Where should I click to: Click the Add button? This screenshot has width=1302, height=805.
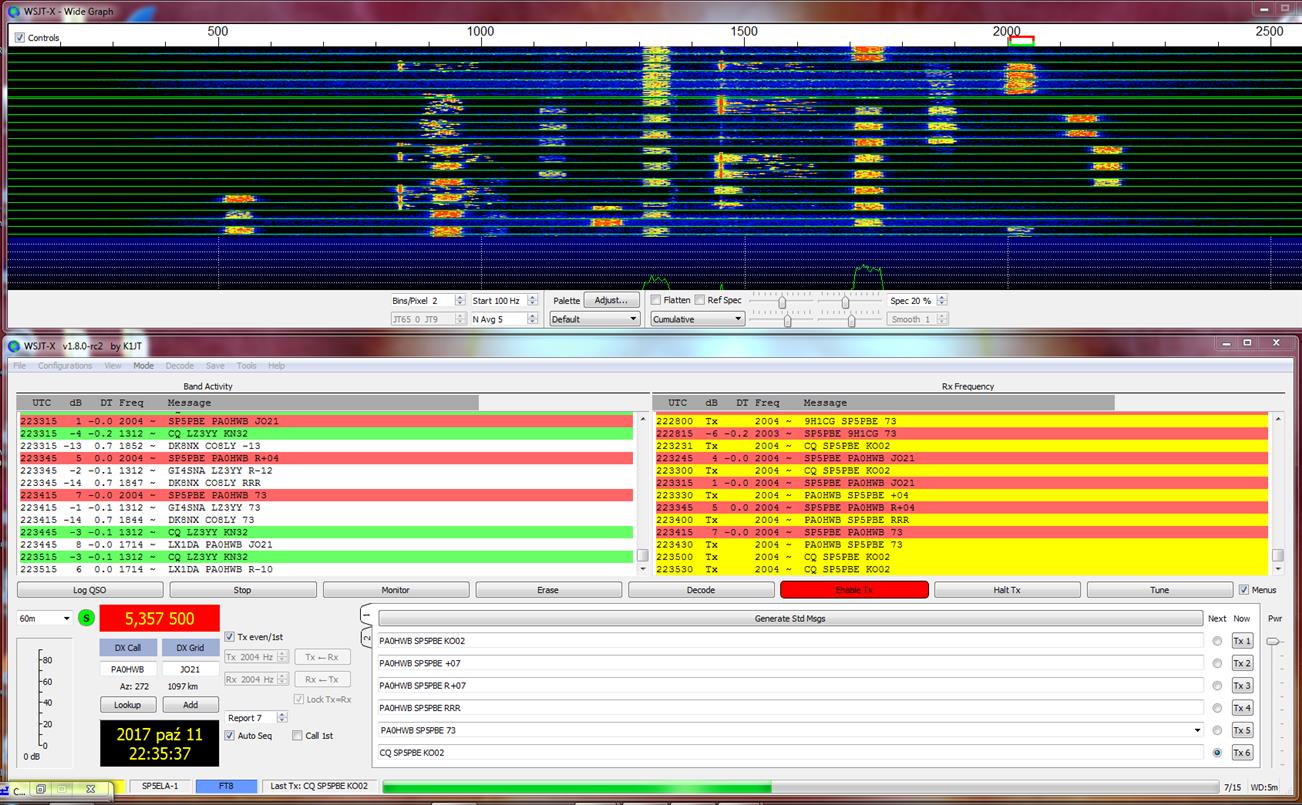pyautogui.click(x=190, y=705)
